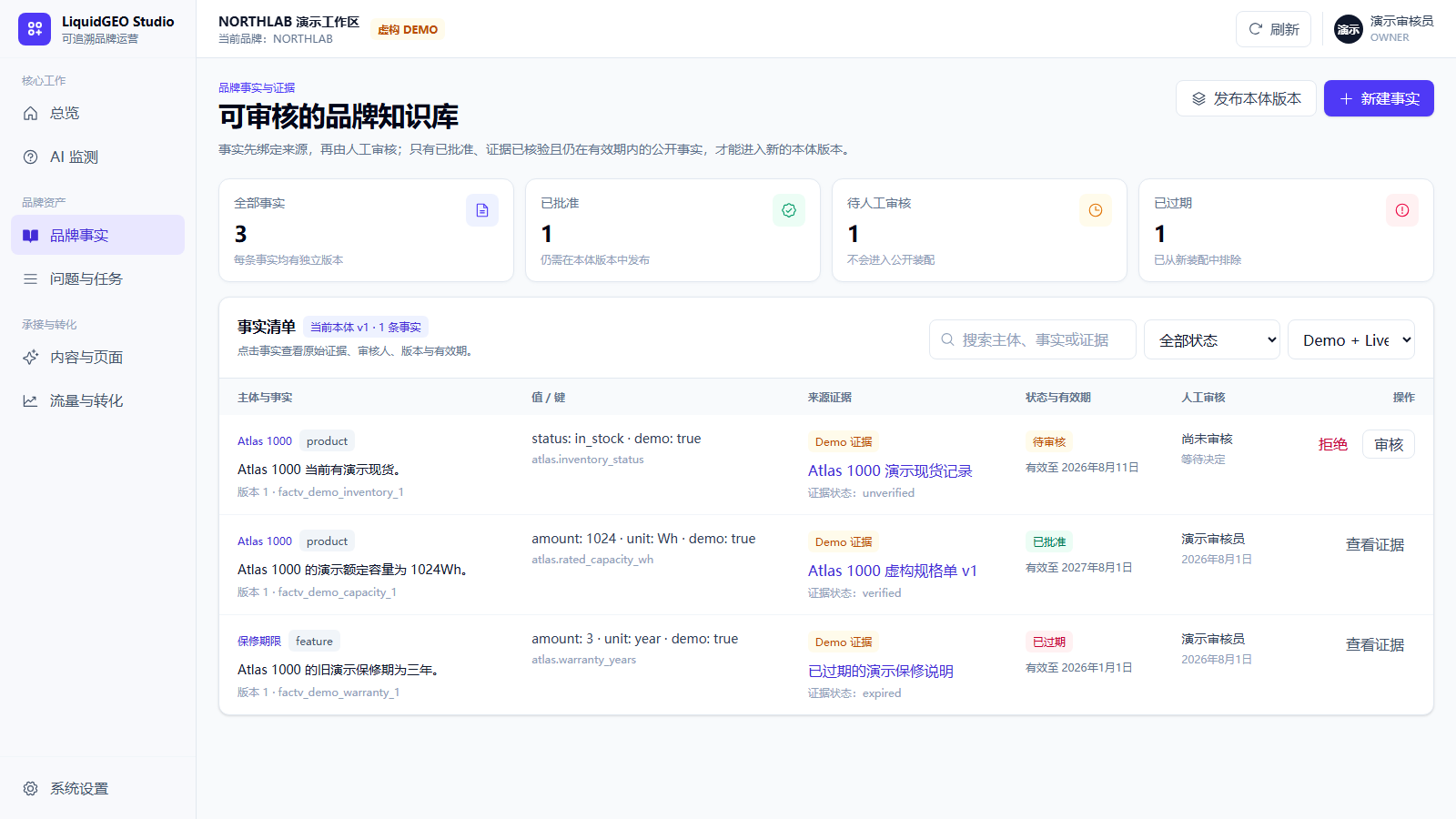Click the 内容与页面 sparkle icon
Screen dimensions: 1456x819
pyautogui.click(x=30, y=357)
